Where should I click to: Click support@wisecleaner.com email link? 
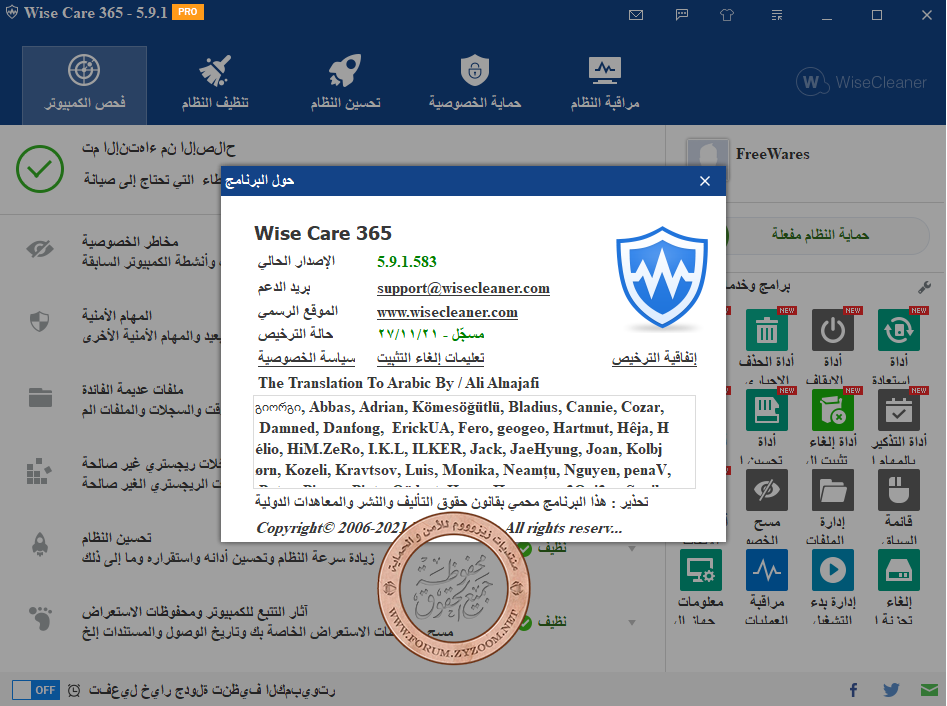coord(463,288)
